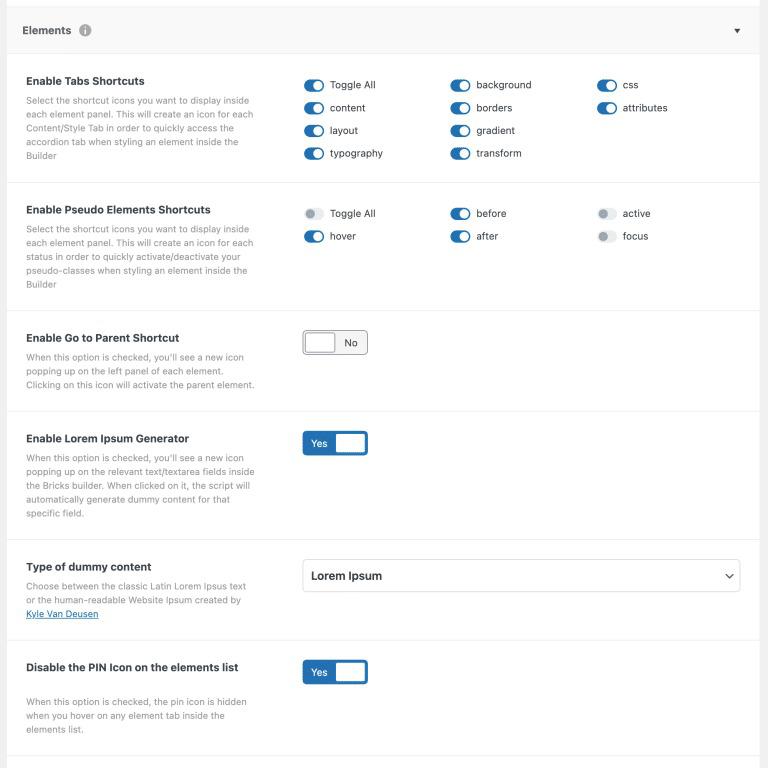Image resolution: width=768 pixels, height=768 pixels.
Task: Disable the hover pseudo-class shortcut
Action: [x=314, y=237]
